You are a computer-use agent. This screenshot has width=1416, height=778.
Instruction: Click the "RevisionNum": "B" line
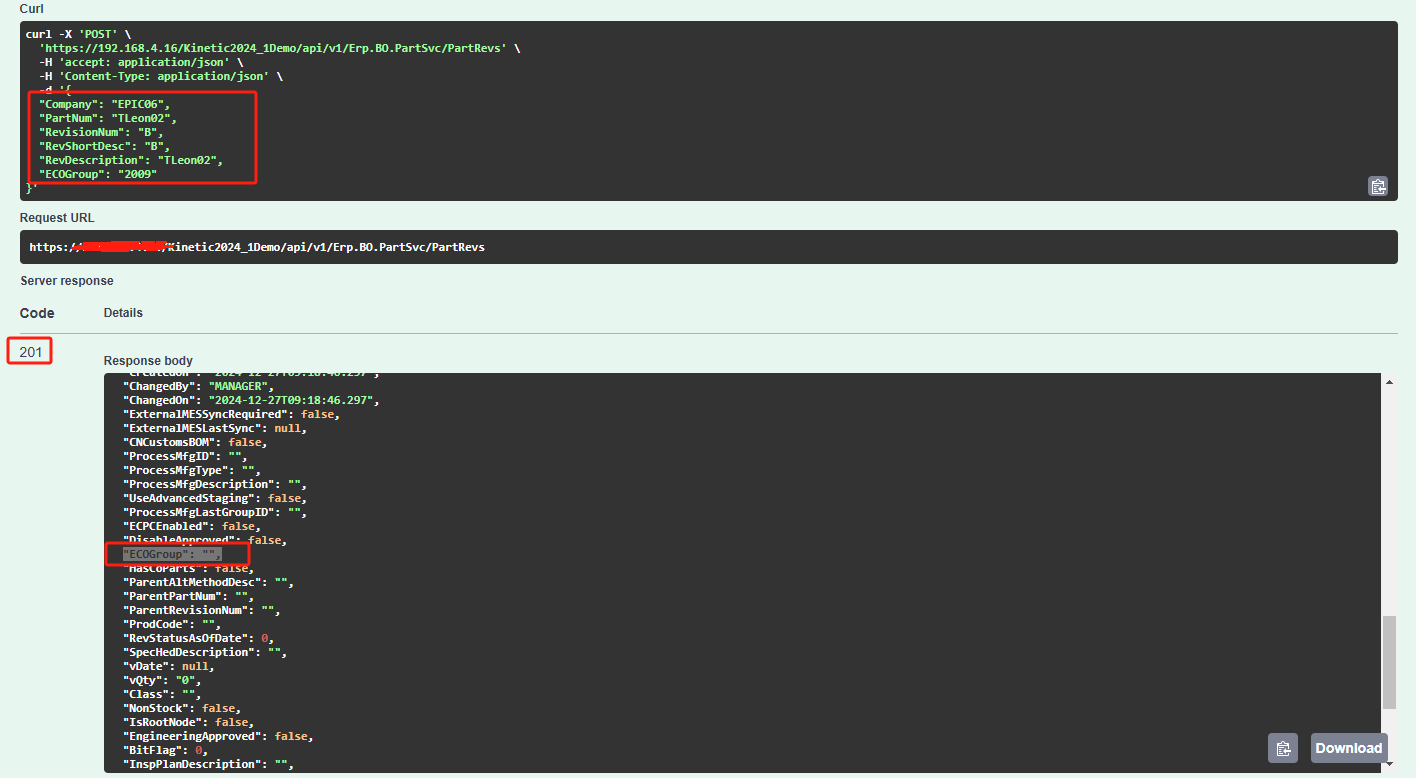tap(101, 132)
